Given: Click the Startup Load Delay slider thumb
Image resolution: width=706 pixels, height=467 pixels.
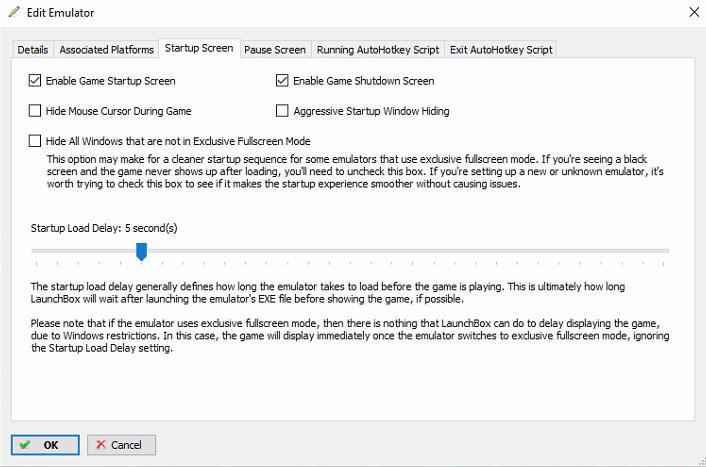Looking at the screenshot, I should pos(141,252).
